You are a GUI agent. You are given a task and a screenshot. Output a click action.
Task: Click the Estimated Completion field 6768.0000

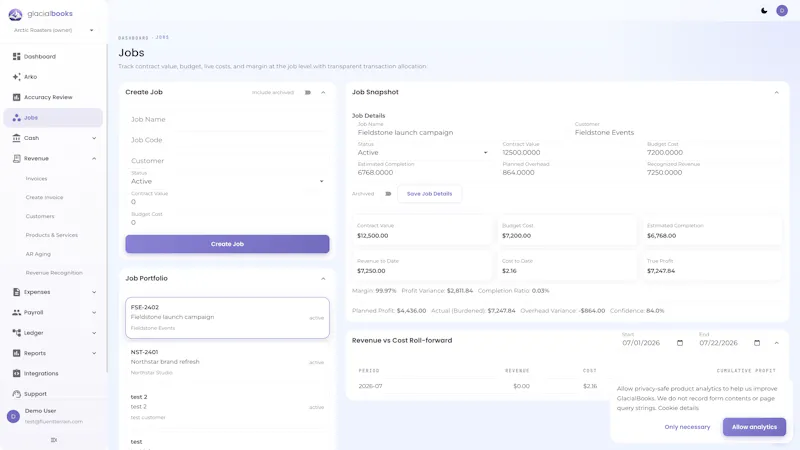click(x=422, y=170)
